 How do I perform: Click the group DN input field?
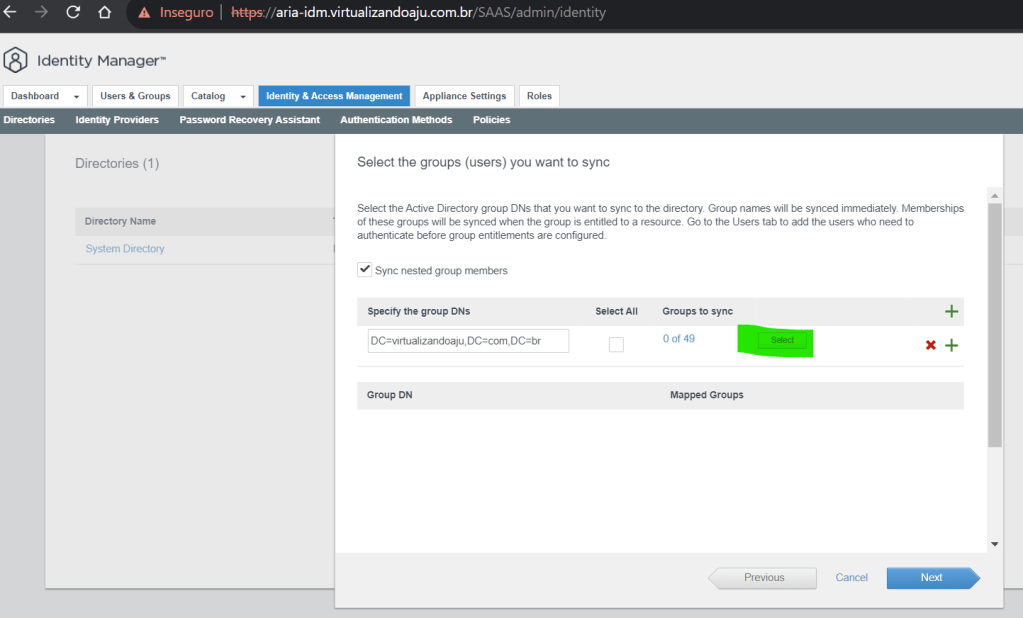tap(468, 341)
